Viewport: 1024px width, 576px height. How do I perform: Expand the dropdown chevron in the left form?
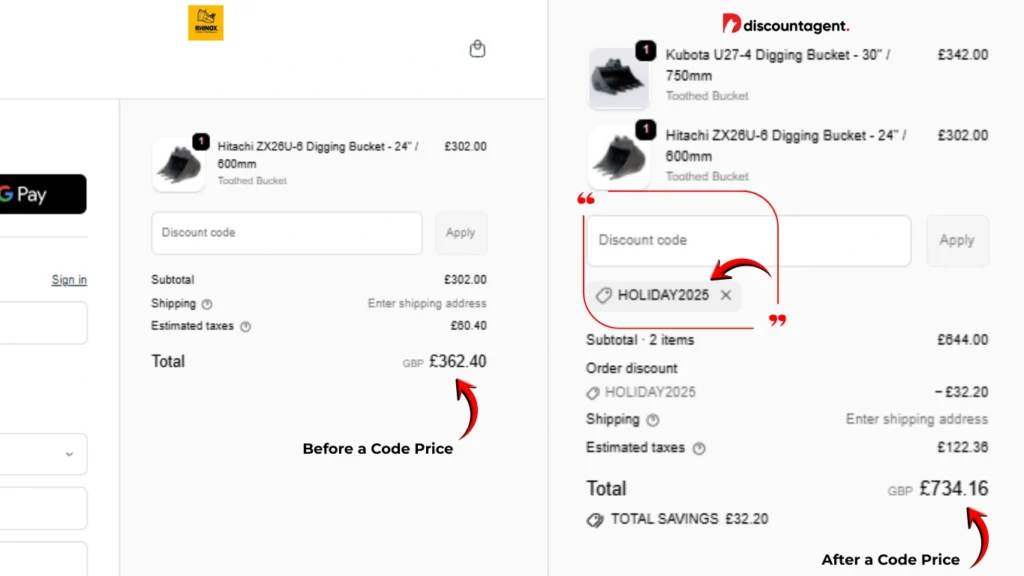click(x=69, y=454)
